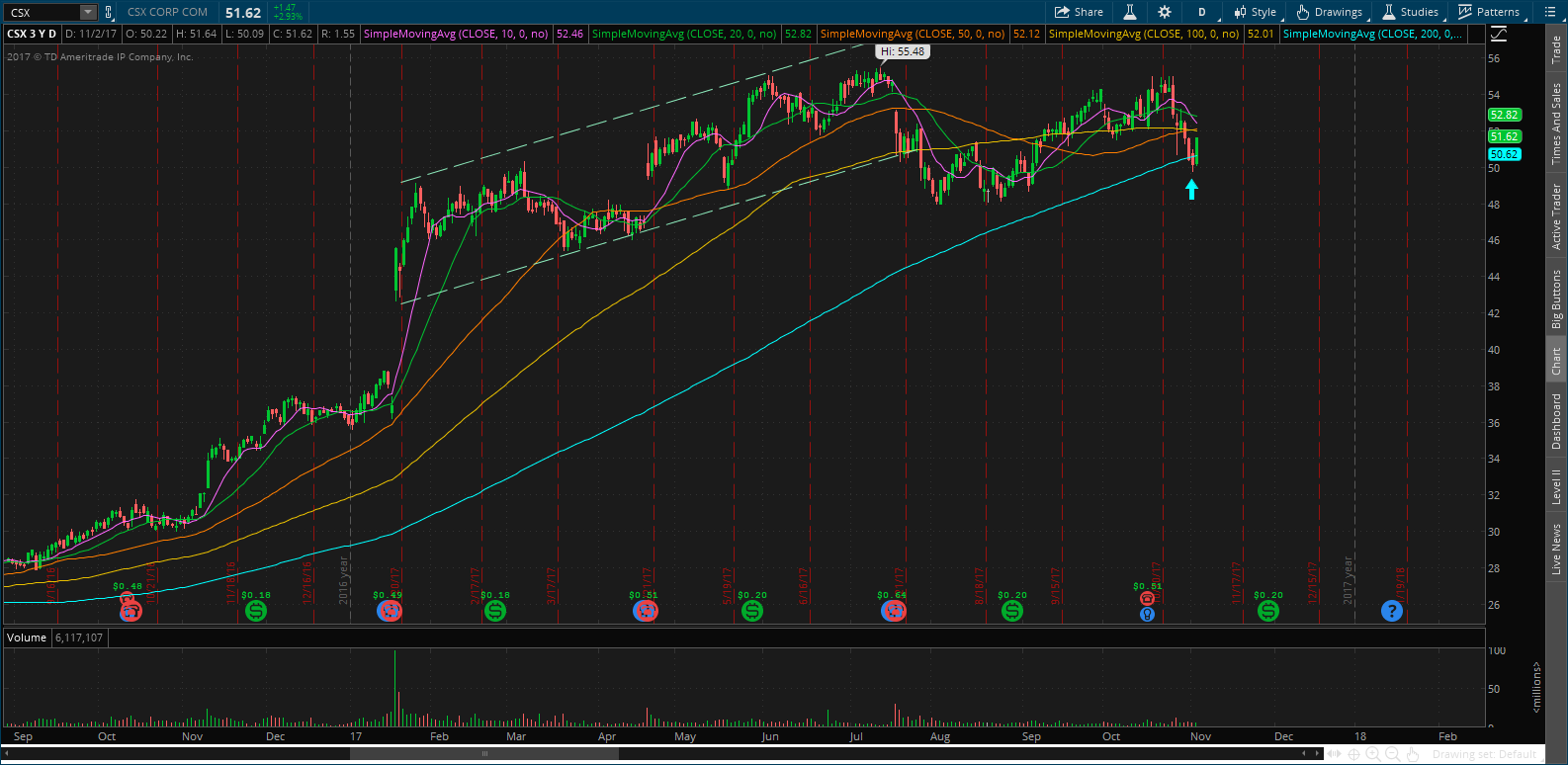Click the $0.64 earnings icon in July

894,611
